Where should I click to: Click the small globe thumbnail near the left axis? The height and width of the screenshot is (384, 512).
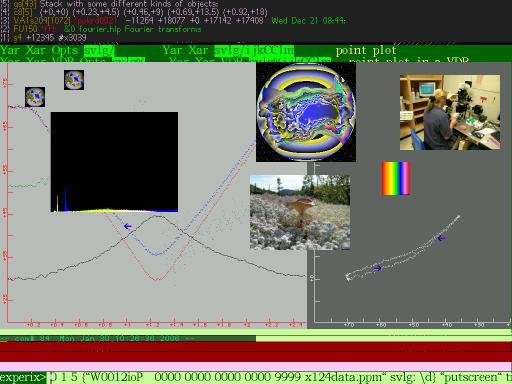(x=35, y=97)
